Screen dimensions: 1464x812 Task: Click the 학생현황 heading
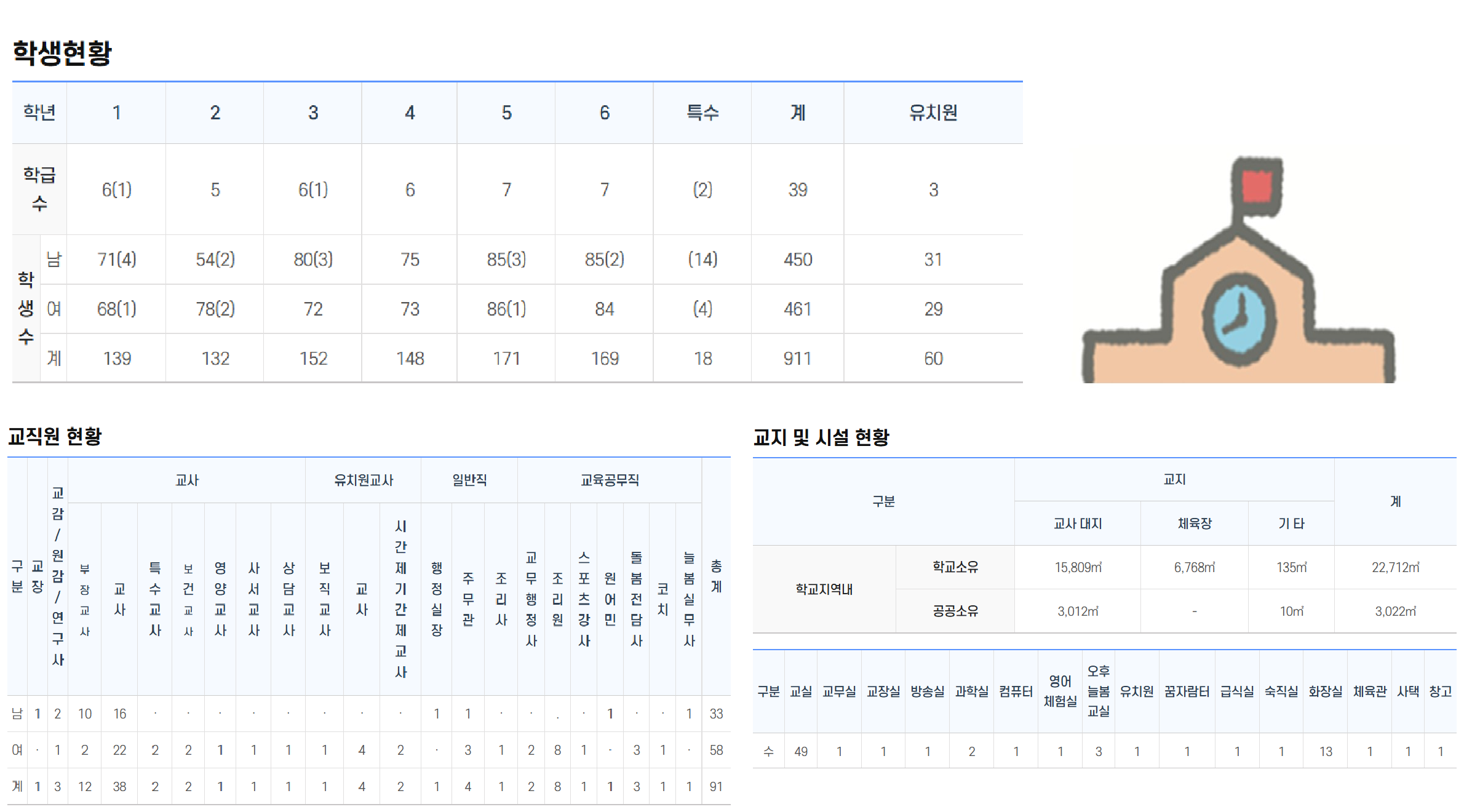click(x=62, y=53)
